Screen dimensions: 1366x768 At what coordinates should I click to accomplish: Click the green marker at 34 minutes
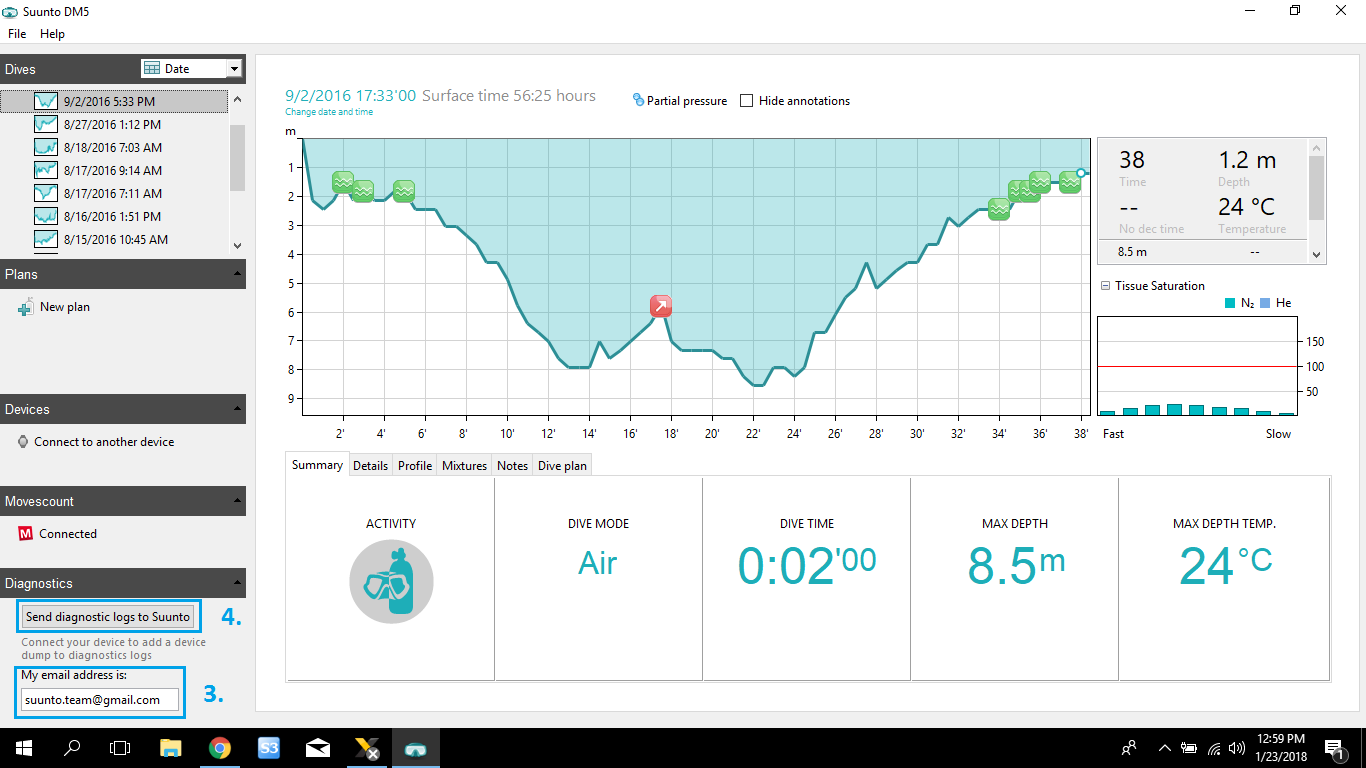[998, 209]
